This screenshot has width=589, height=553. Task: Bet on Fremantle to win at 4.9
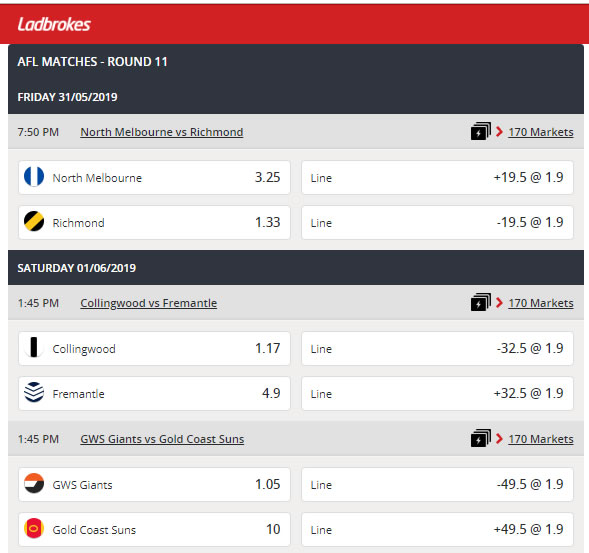point(154,393)
